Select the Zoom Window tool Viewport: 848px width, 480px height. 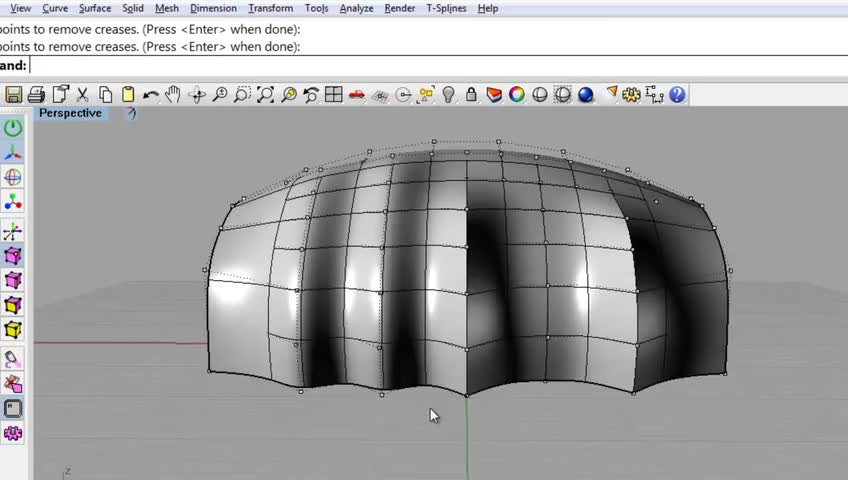pyautogui.click(x=242, y=95)
